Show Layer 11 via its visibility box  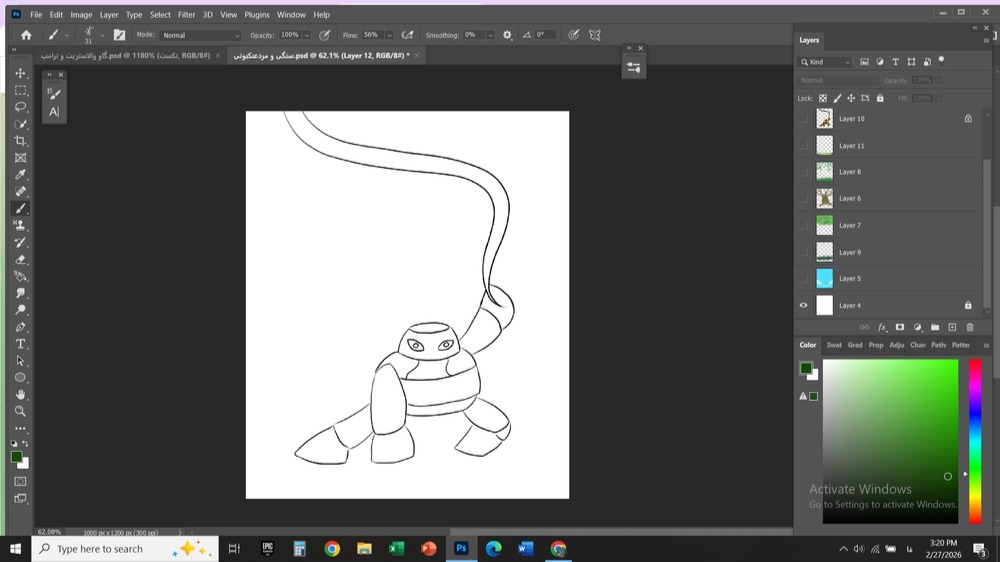804,145
